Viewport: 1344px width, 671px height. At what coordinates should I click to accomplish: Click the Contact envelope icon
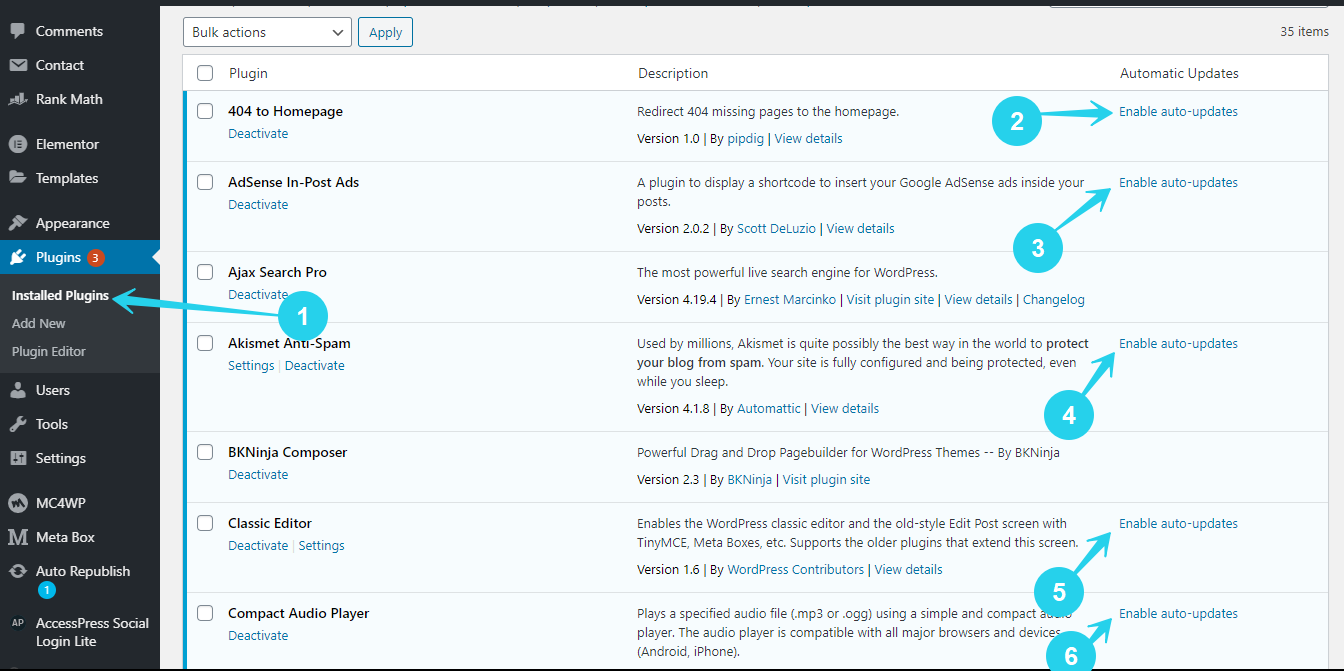pyautogui.click(x=17, y=65)
